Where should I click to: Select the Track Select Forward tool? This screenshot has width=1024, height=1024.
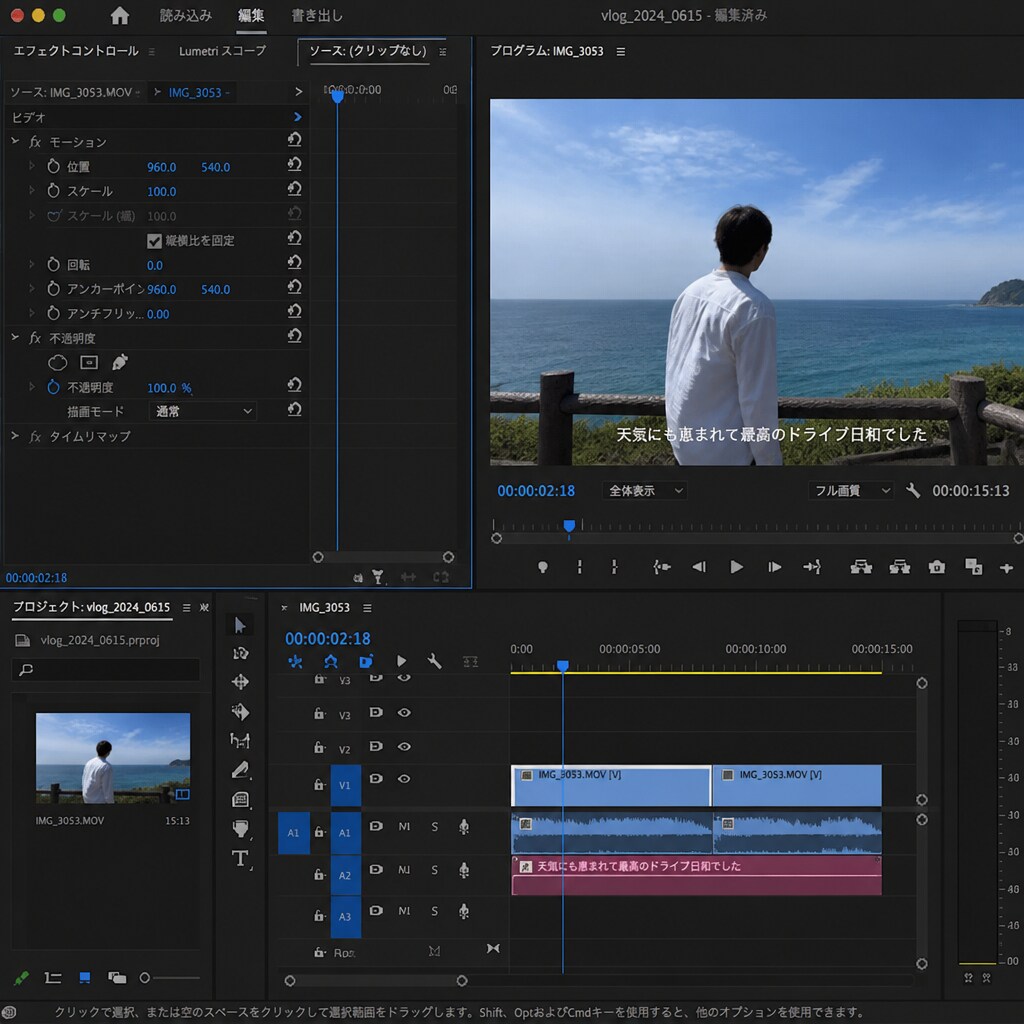[240, 653]
